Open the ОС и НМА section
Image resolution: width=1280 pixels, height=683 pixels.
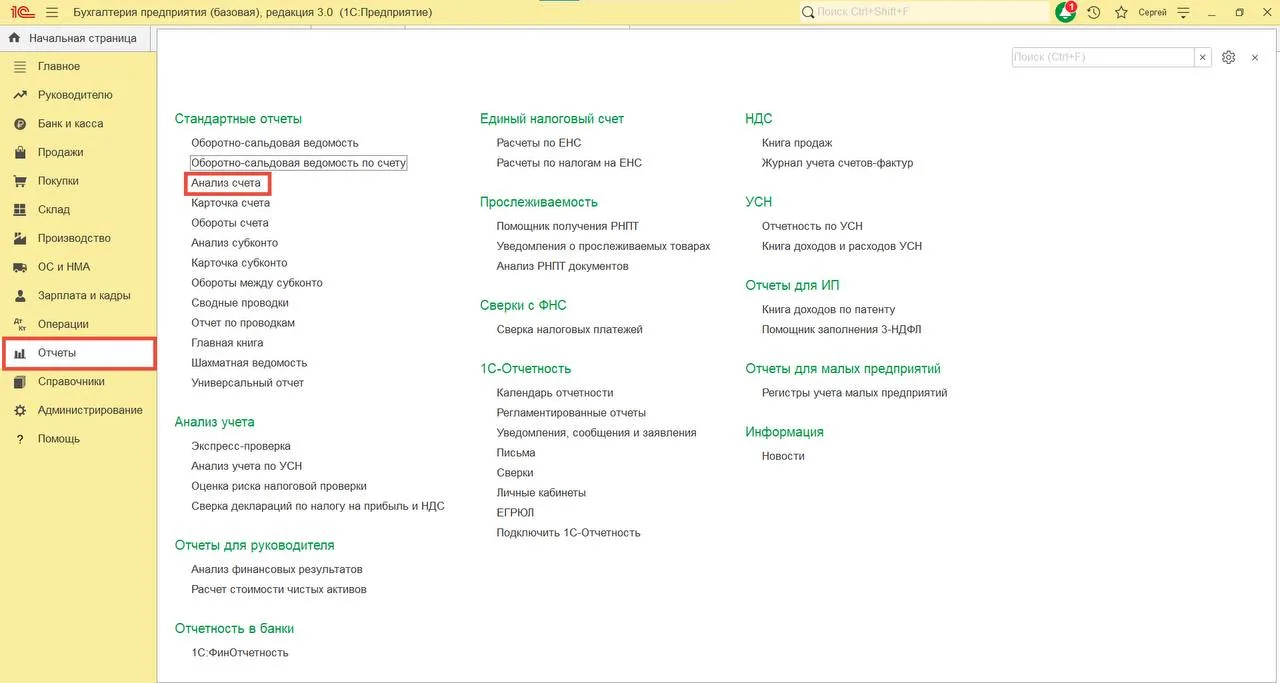[78, 267]
